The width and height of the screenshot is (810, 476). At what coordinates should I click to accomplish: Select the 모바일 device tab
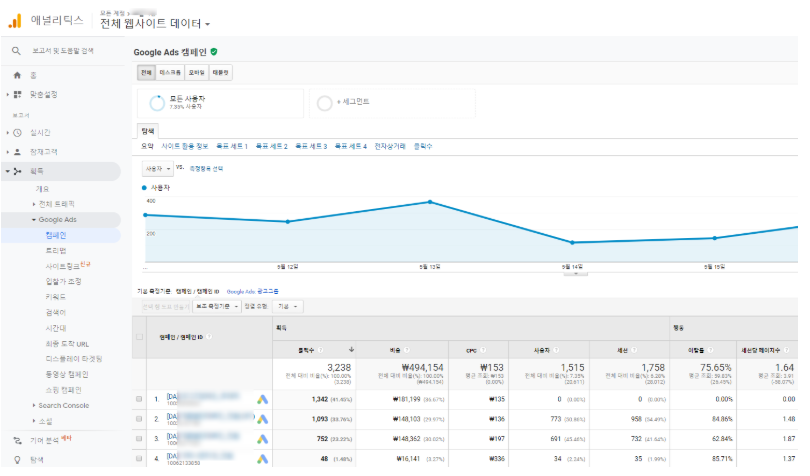point(196,73)
